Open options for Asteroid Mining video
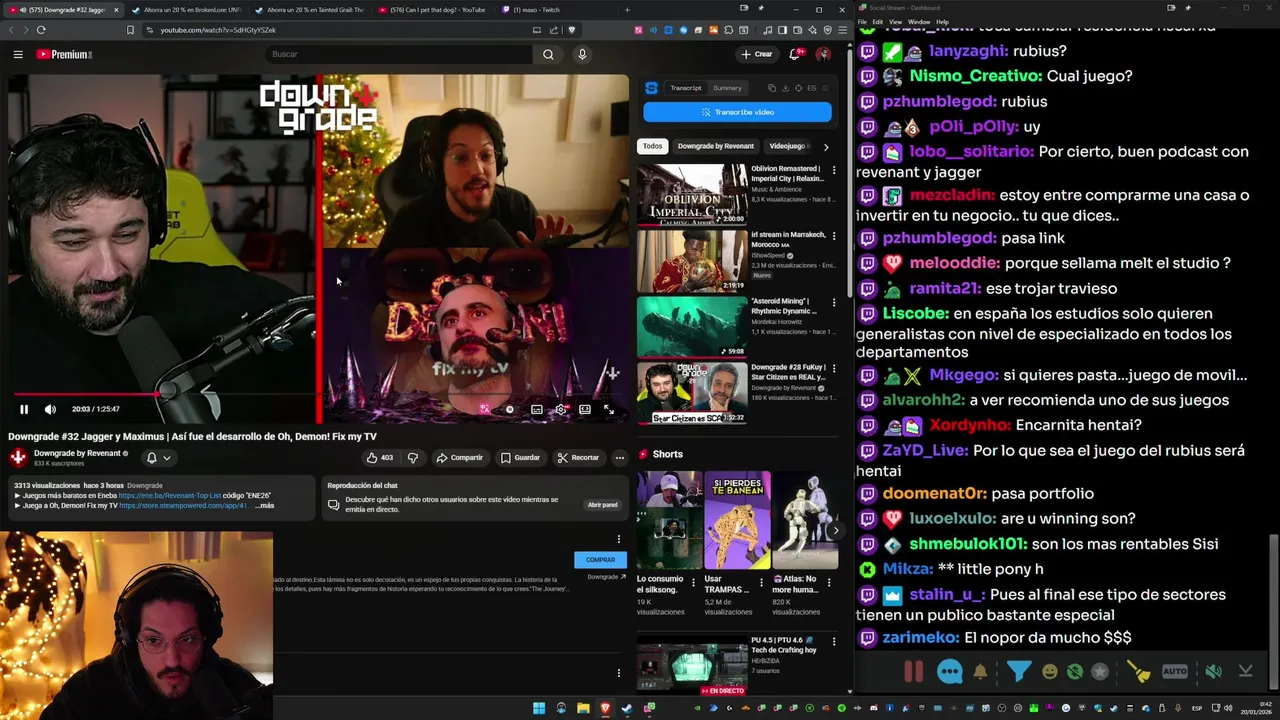Viewport: 1280px width, 720px height. point(834,302)
